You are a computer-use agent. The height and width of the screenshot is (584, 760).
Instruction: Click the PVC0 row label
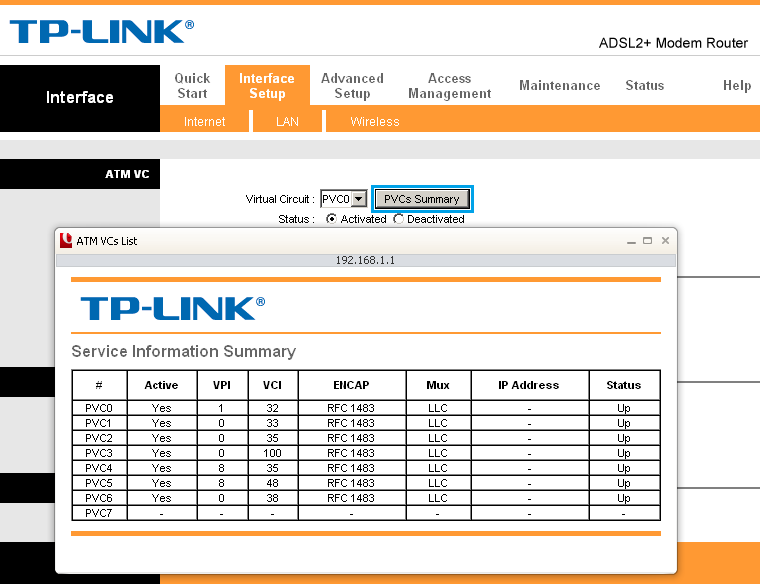coord(99,408)
